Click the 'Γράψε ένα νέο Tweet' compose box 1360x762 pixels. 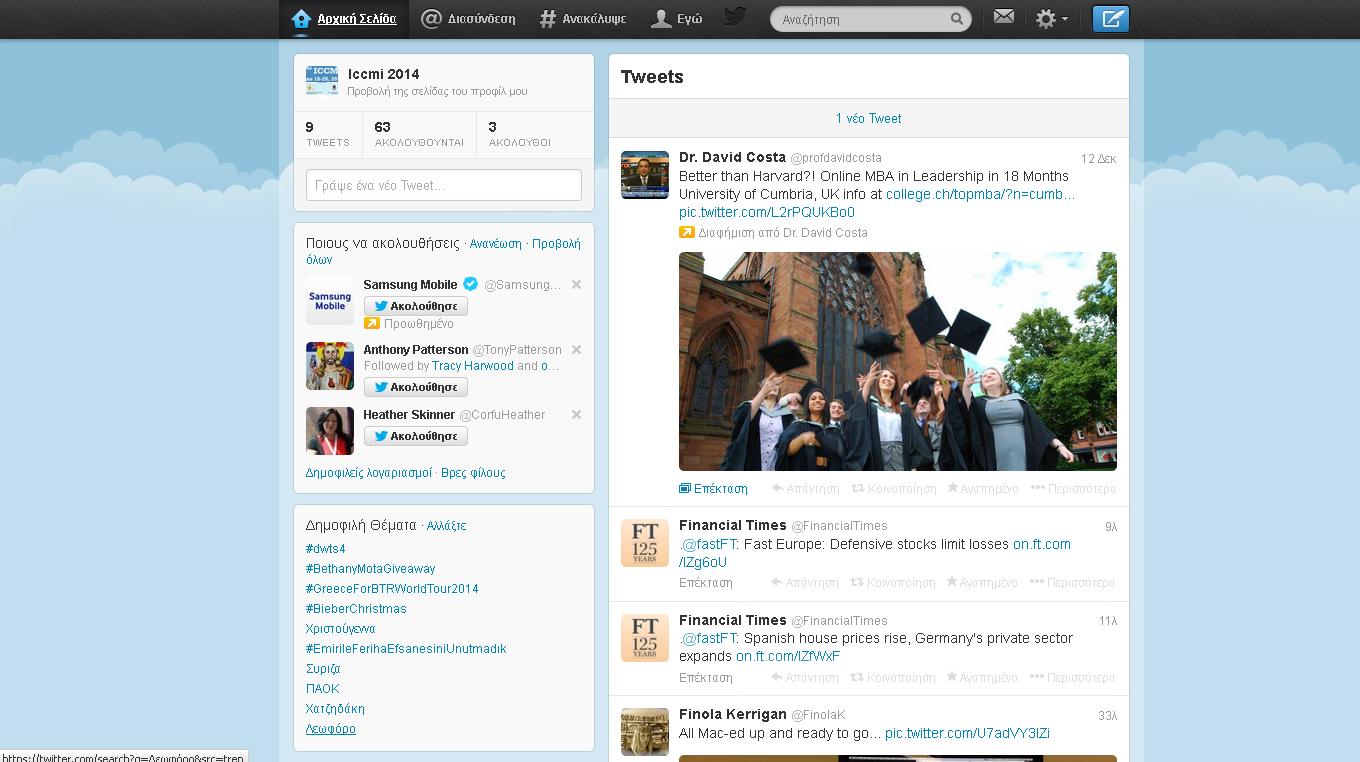[x=444, y=185]
